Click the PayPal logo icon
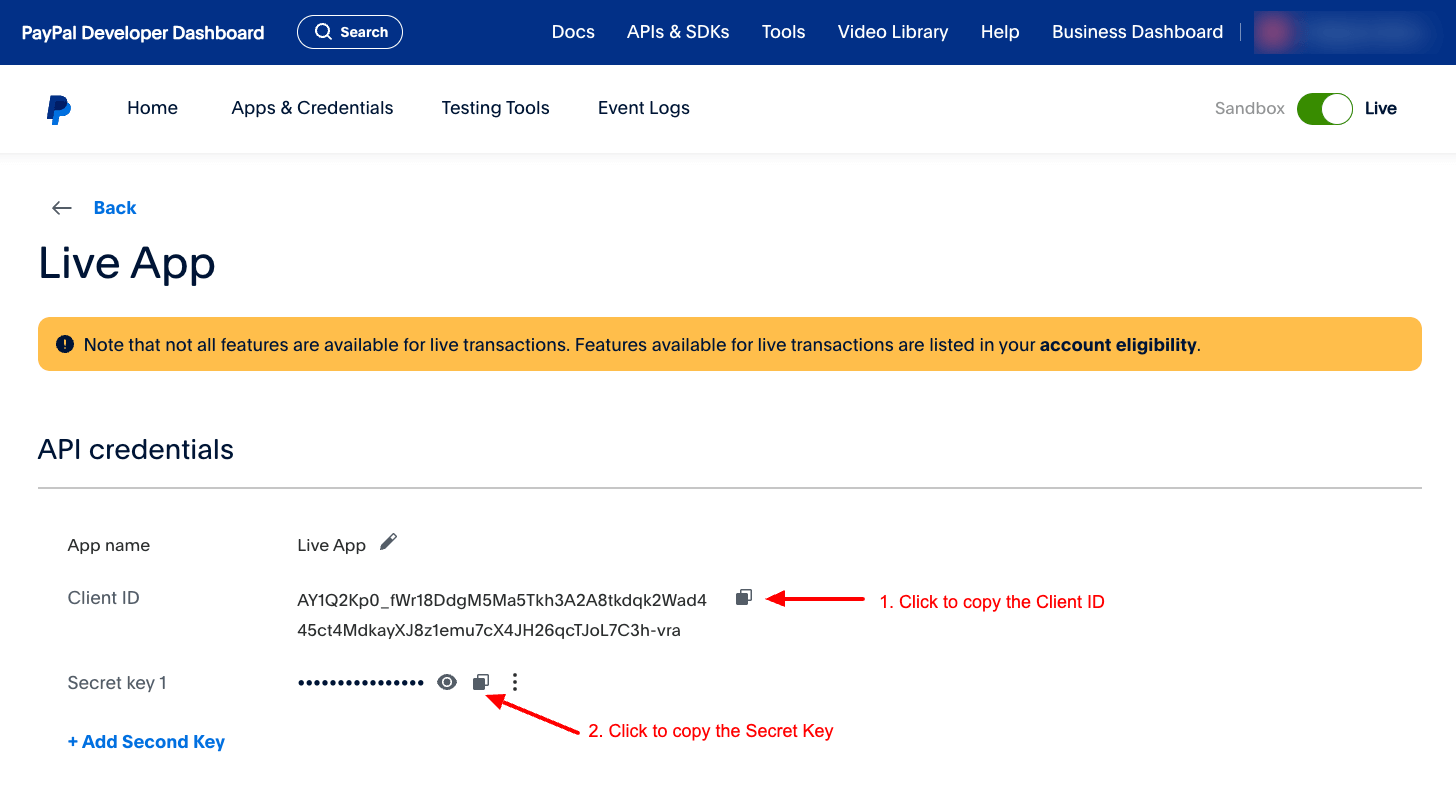Image resolution: width=1456 pixels, height=790 pixels. pos(59,109)
